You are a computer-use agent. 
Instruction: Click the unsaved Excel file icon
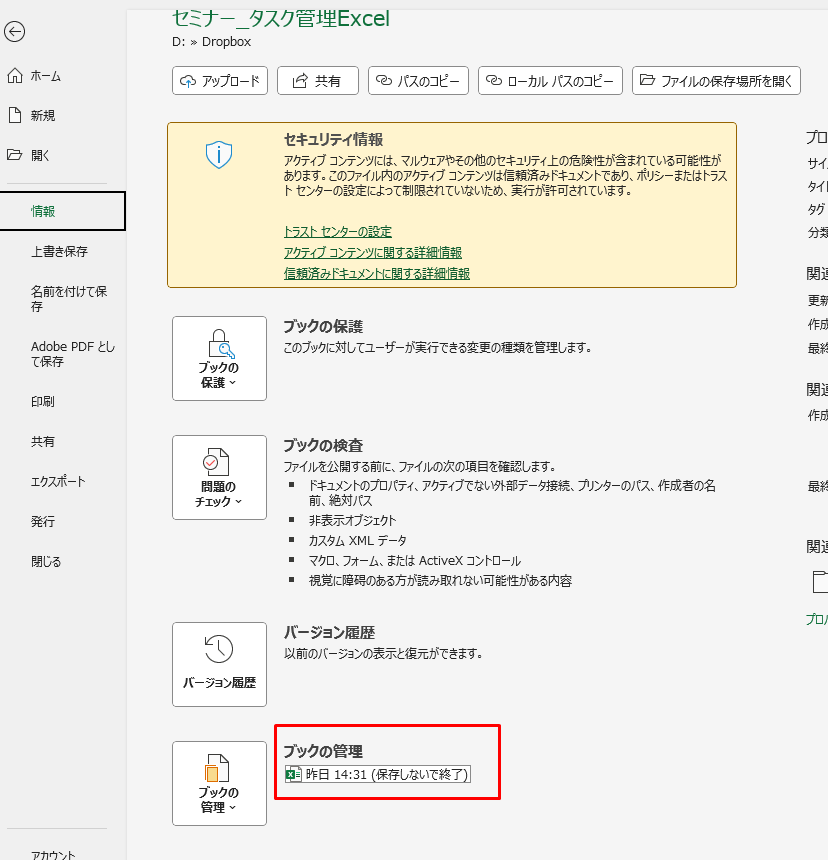pyautogui.click(x=293, y=774)
